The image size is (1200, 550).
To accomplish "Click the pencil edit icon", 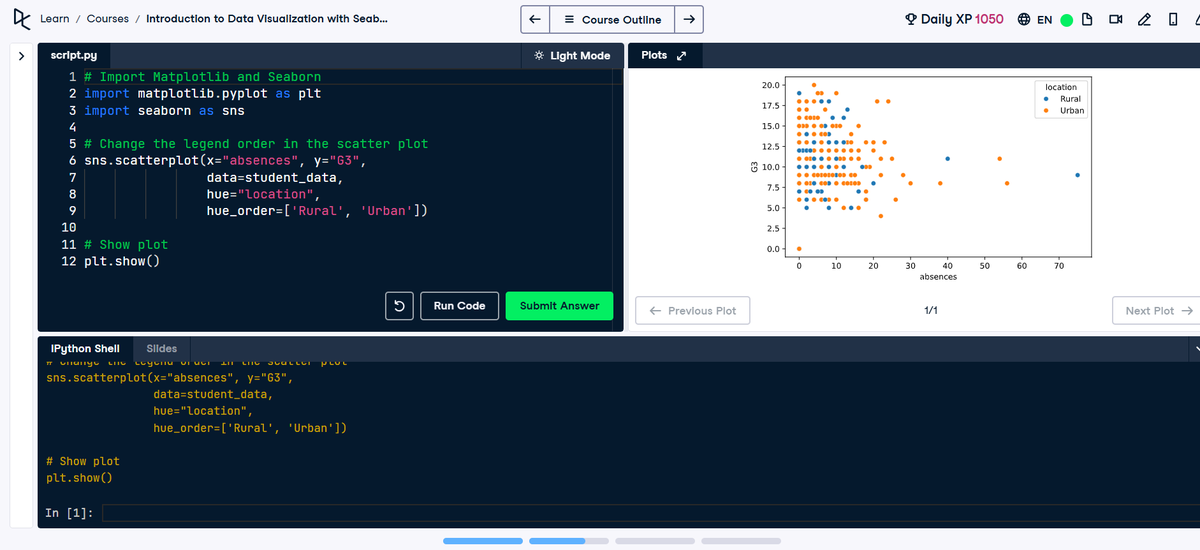I will point(1146,20).
